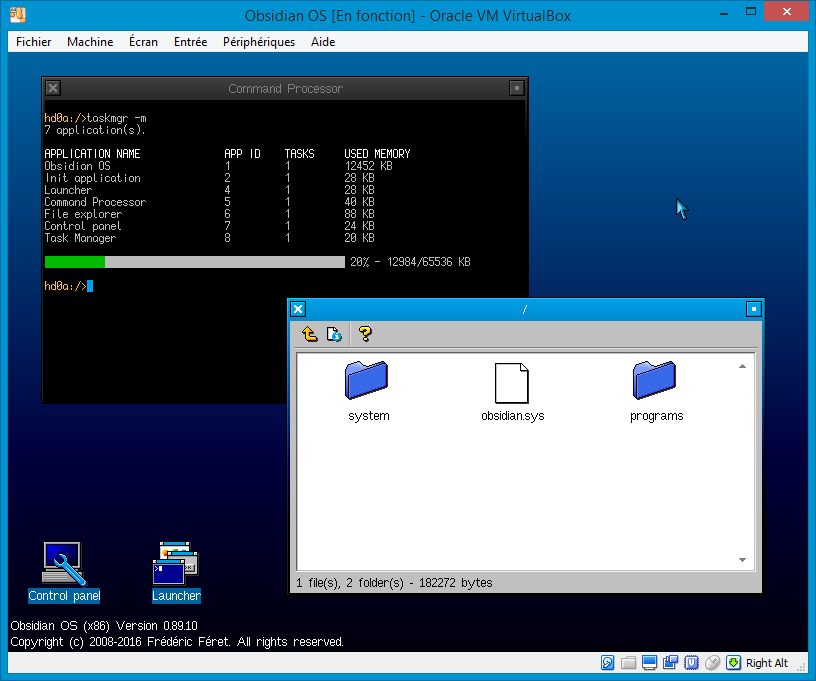Click 'File explorer' in the task list
The width and height of the screenshot is (816, 681).
tap(83, 214)
